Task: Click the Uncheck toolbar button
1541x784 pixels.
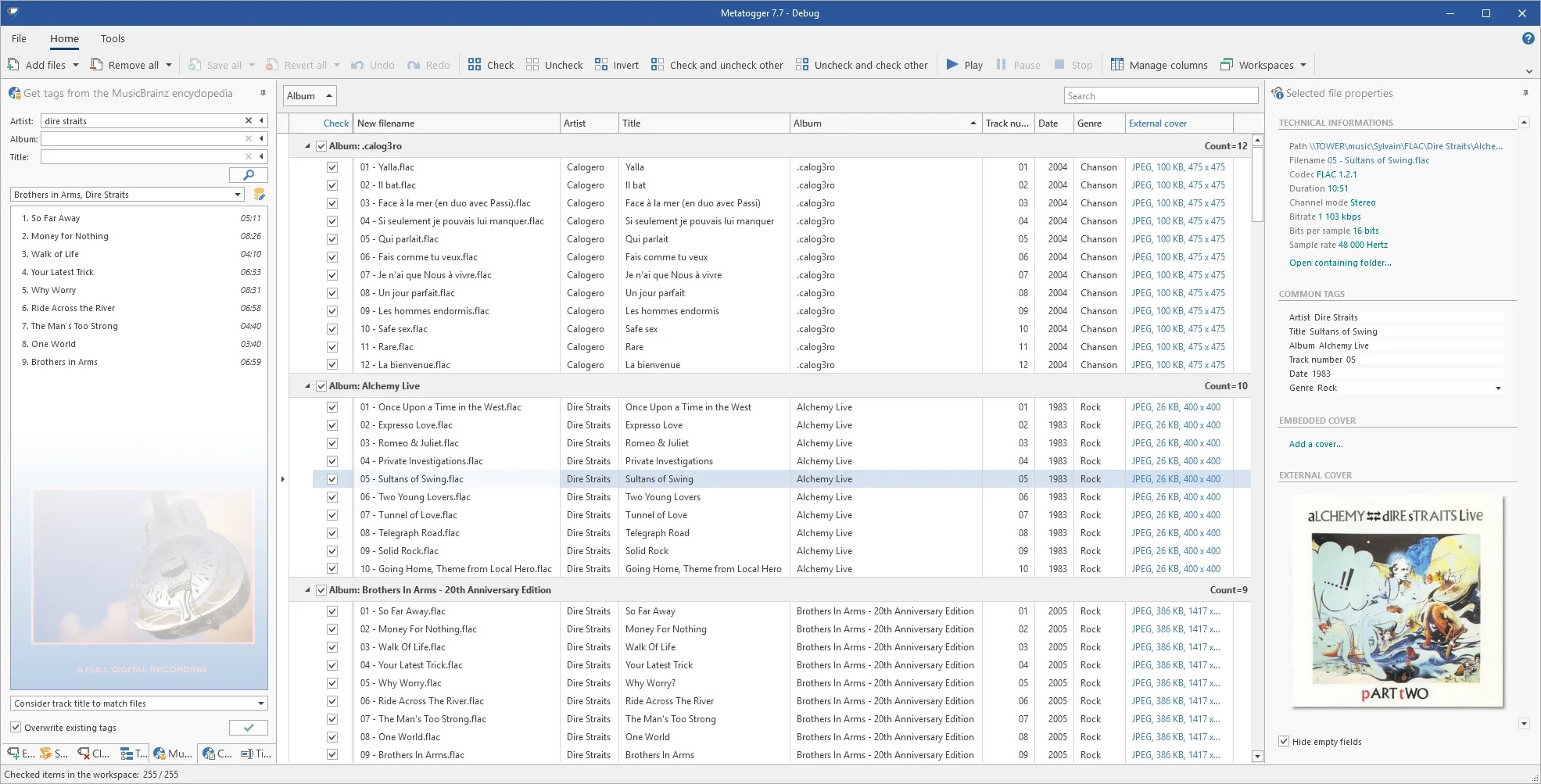Action: (554, 65)
